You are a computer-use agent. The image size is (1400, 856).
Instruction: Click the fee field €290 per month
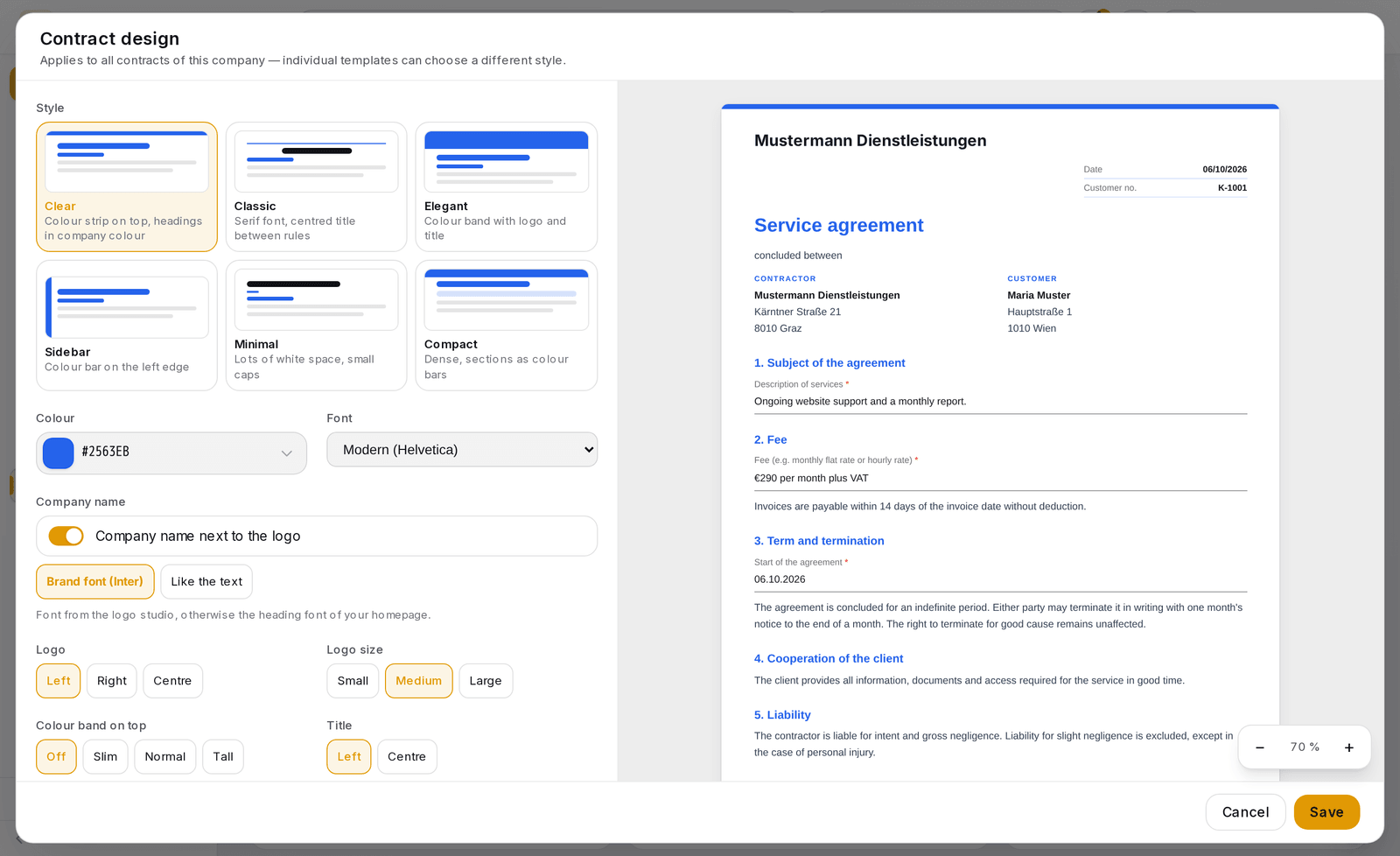(1000, 479)
